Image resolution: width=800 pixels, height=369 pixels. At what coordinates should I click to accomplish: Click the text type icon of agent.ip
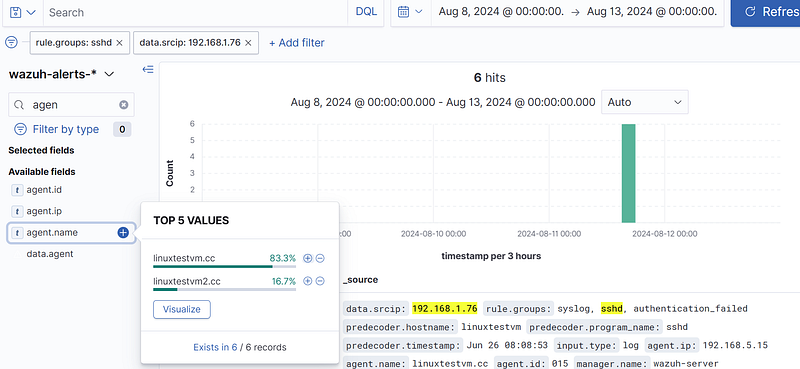click(x=17, y=211)
